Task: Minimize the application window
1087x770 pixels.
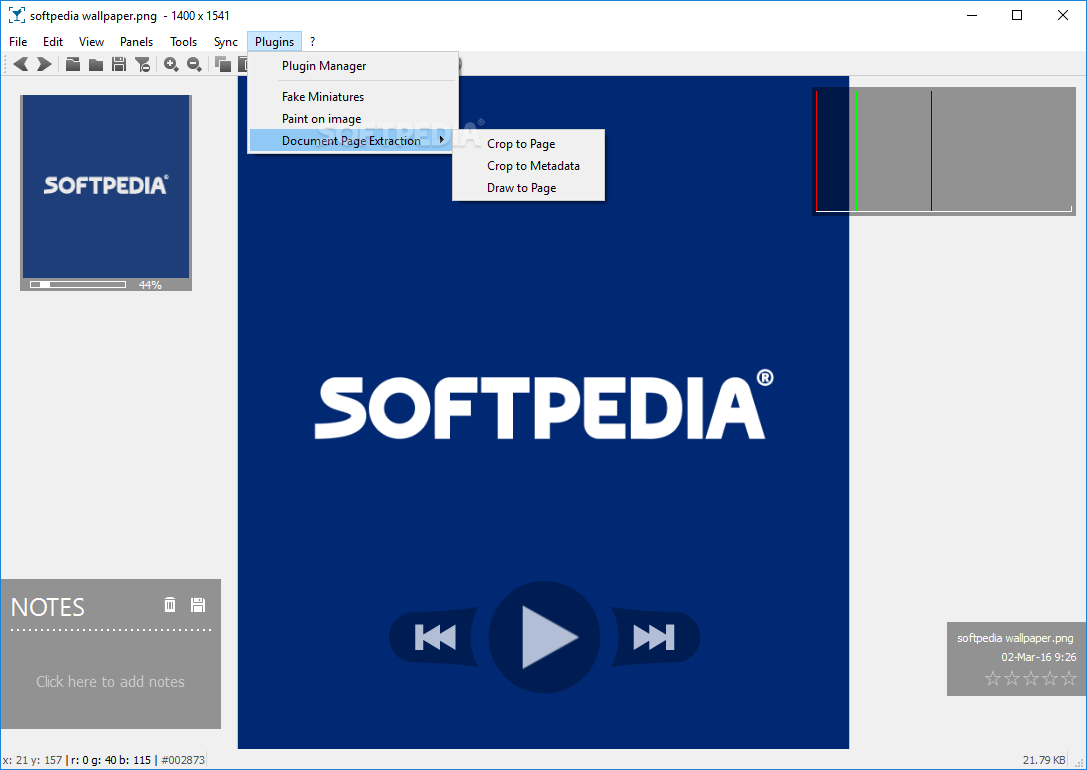Action: (x=972, y=15)
